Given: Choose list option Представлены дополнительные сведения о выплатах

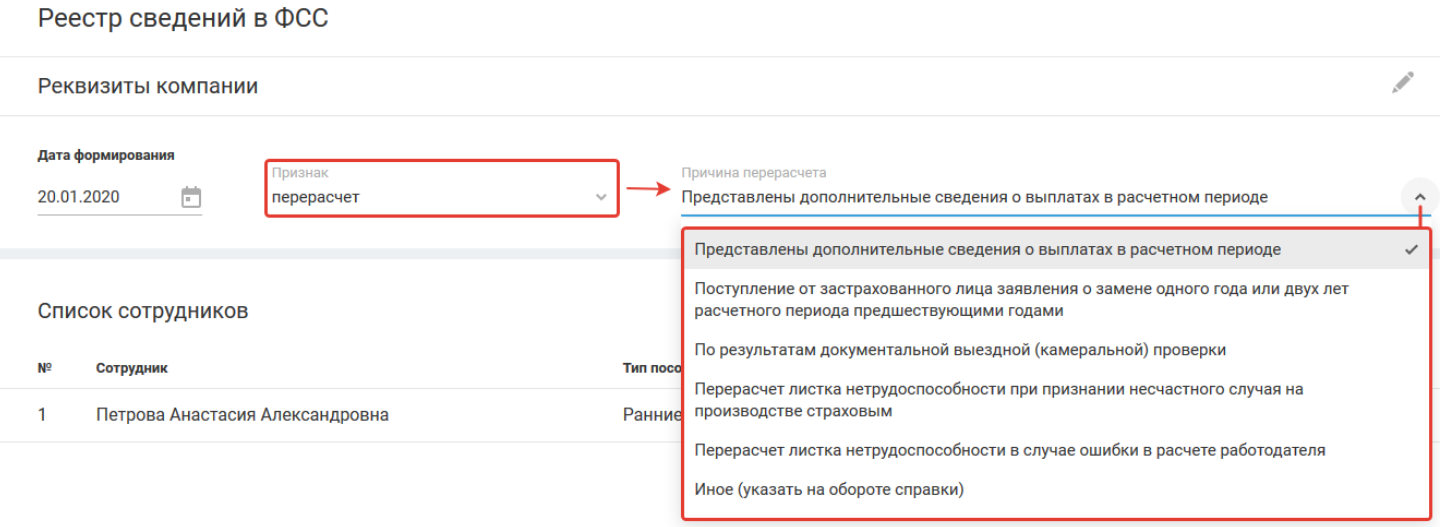Looking at the screenshot, I should (987, 250).
